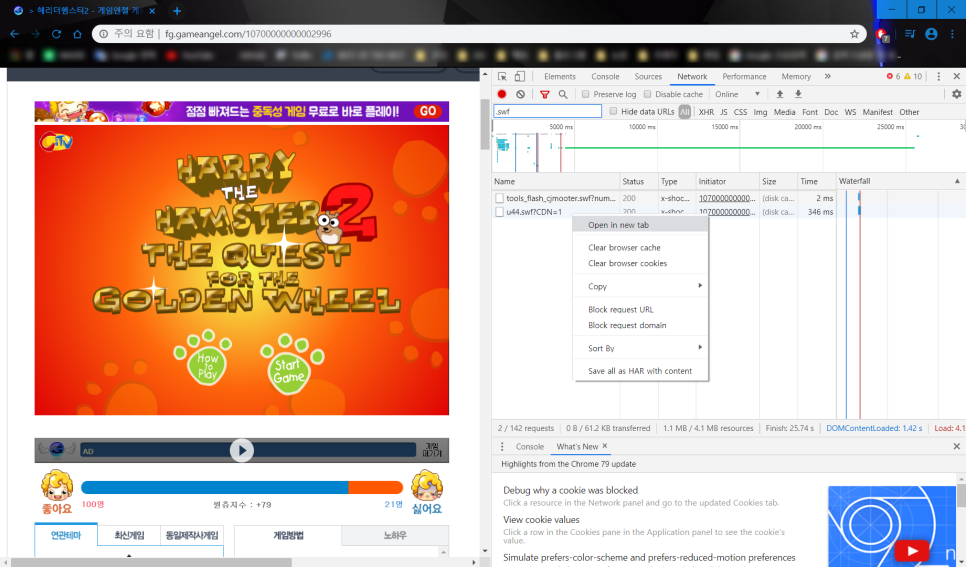The image size is (966, 567).
Task: Close the DevTools panel
Action: click(956, 76)
